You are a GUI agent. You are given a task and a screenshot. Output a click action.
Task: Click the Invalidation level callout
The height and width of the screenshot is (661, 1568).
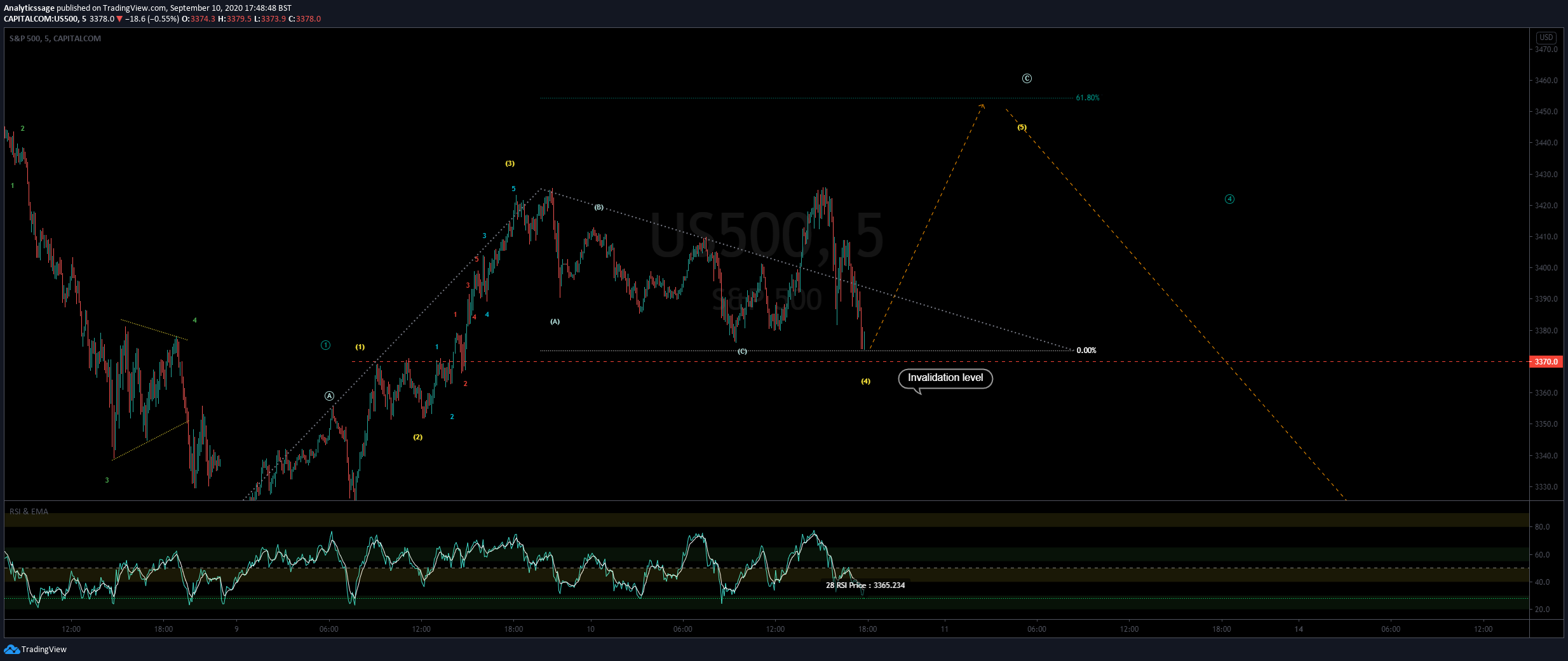point(945,378)
